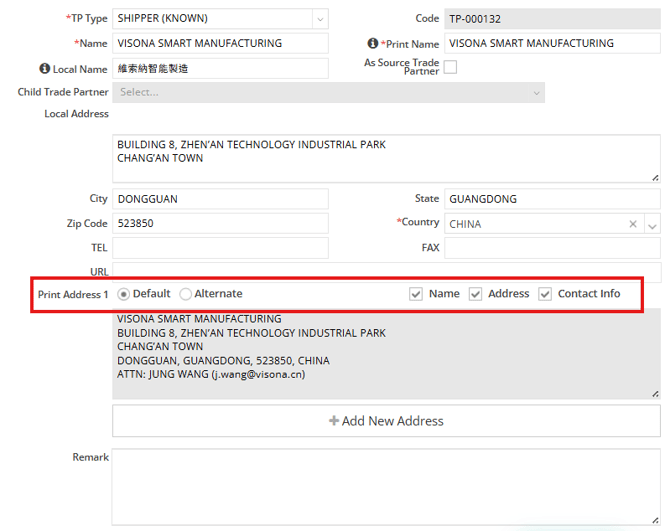670x531 pixels.
Task: Click the Remark text area
Action: [x=386, y=487]
